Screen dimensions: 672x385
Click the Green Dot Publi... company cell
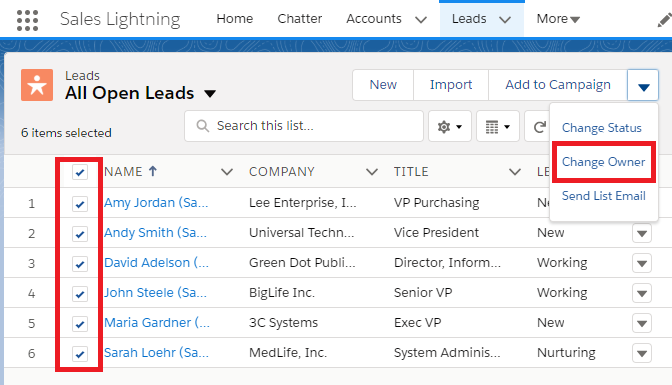302,262
